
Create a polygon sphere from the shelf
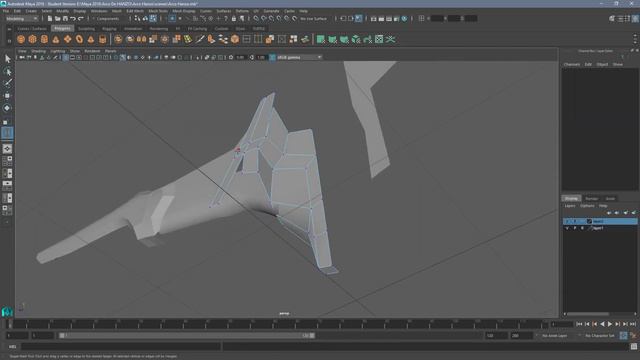coord(21,39)
